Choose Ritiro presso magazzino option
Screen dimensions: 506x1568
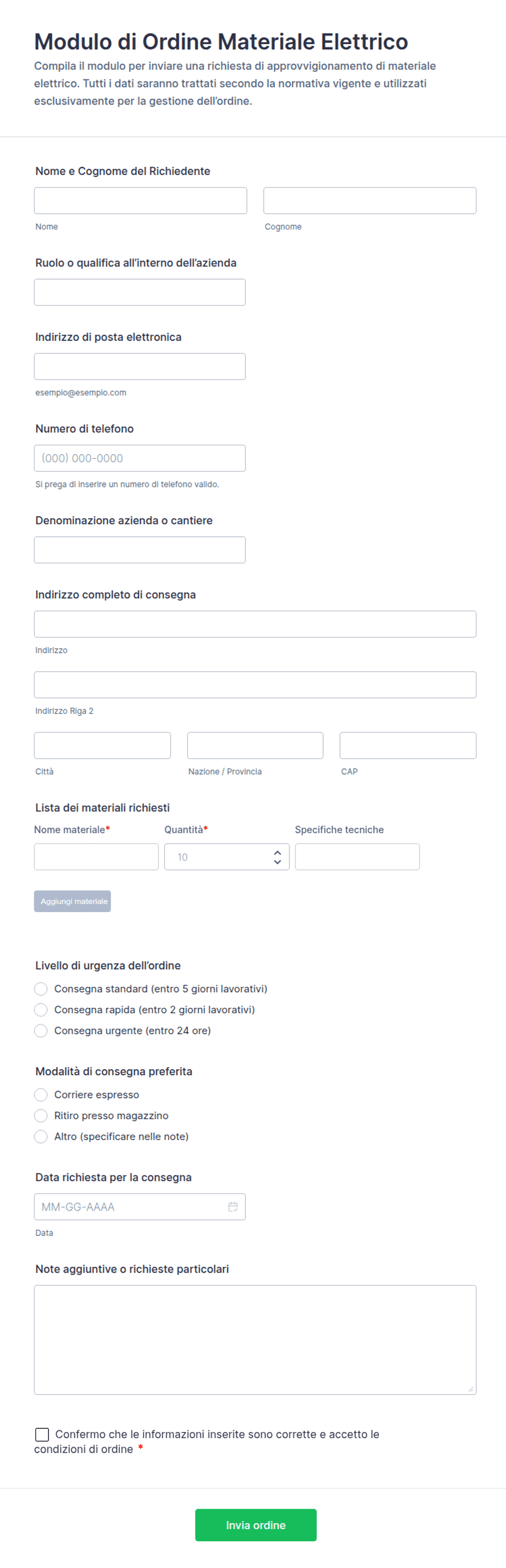tap(41, 1115)
